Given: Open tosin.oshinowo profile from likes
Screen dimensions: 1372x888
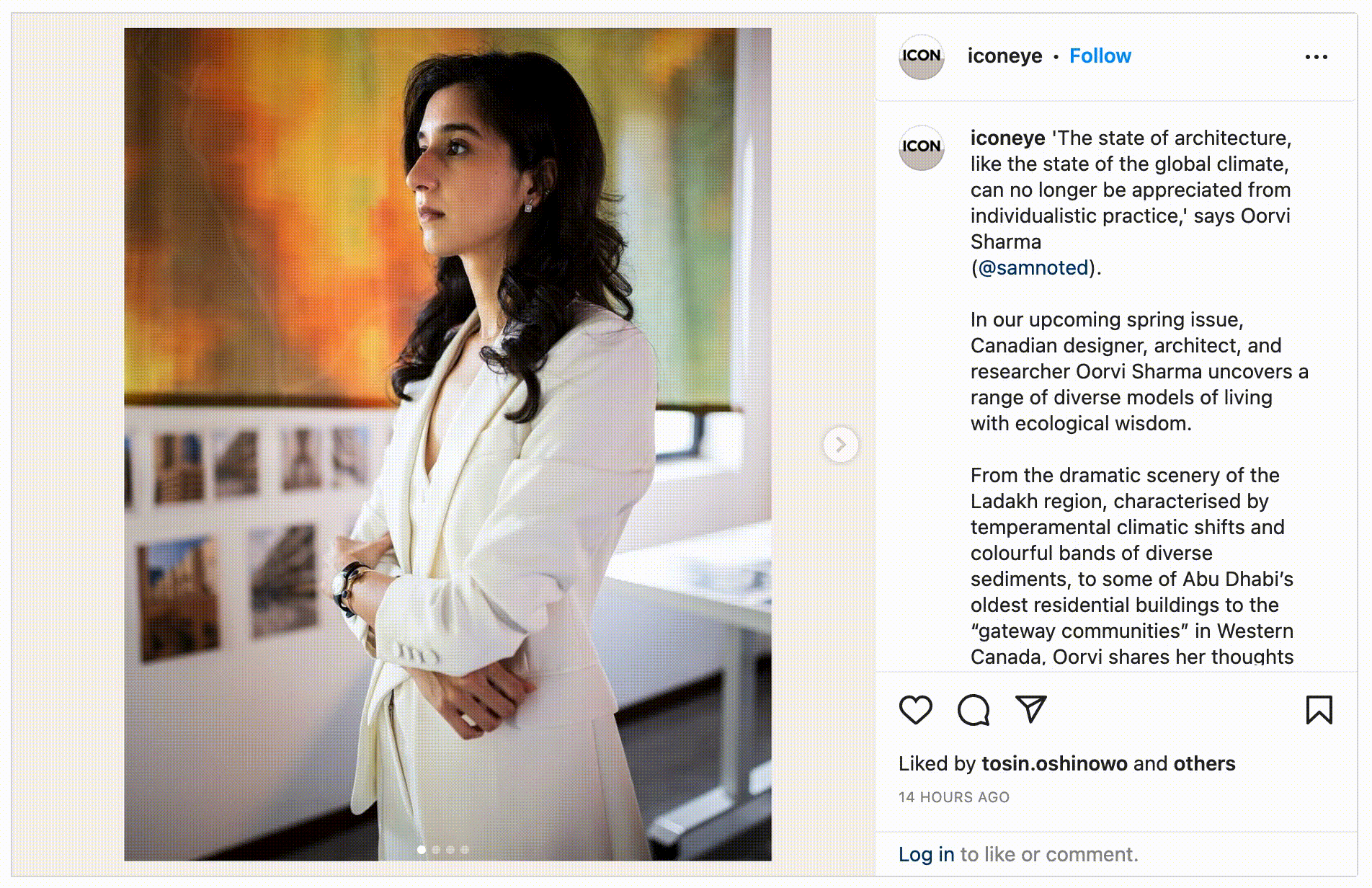Looking at the screenshot, I should 1054,764.
